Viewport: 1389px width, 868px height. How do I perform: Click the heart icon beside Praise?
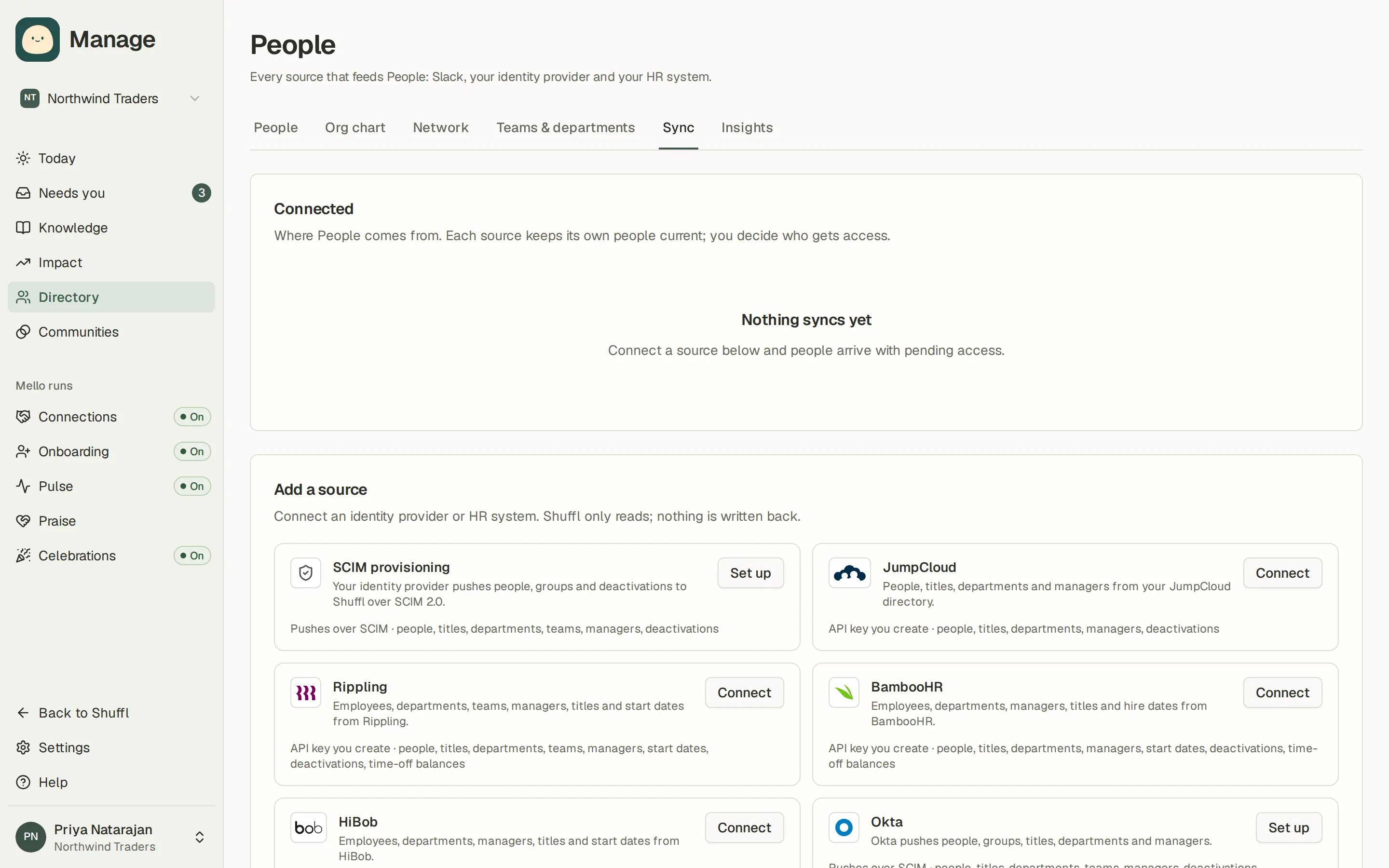click(x=23, y=521)
